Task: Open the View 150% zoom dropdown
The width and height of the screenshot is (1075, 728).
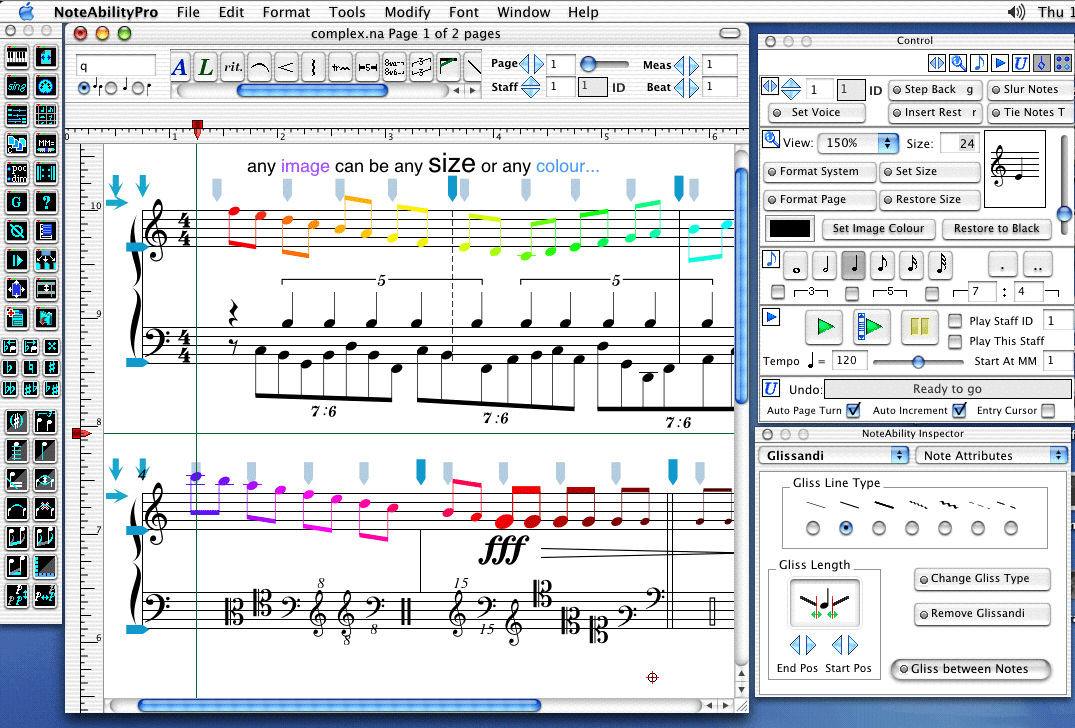Action: 858,143
